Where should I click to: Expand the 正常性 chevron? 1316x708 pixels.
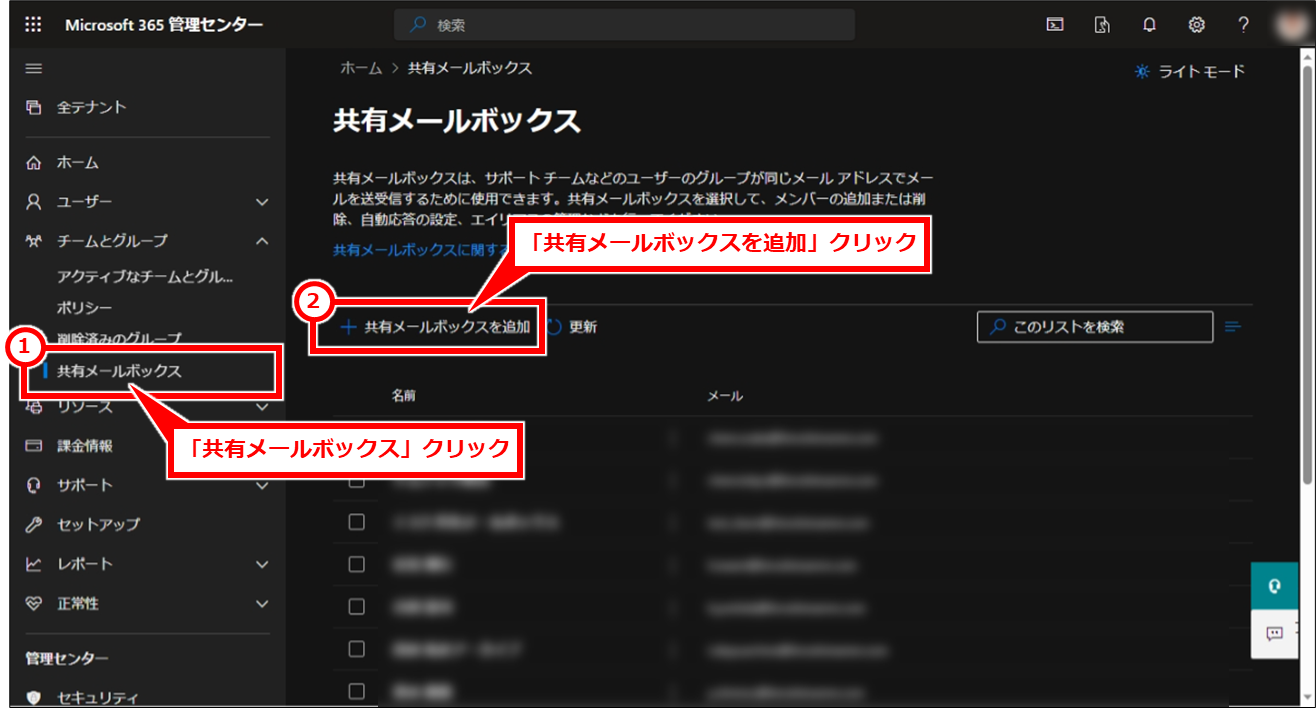point(262,604)
